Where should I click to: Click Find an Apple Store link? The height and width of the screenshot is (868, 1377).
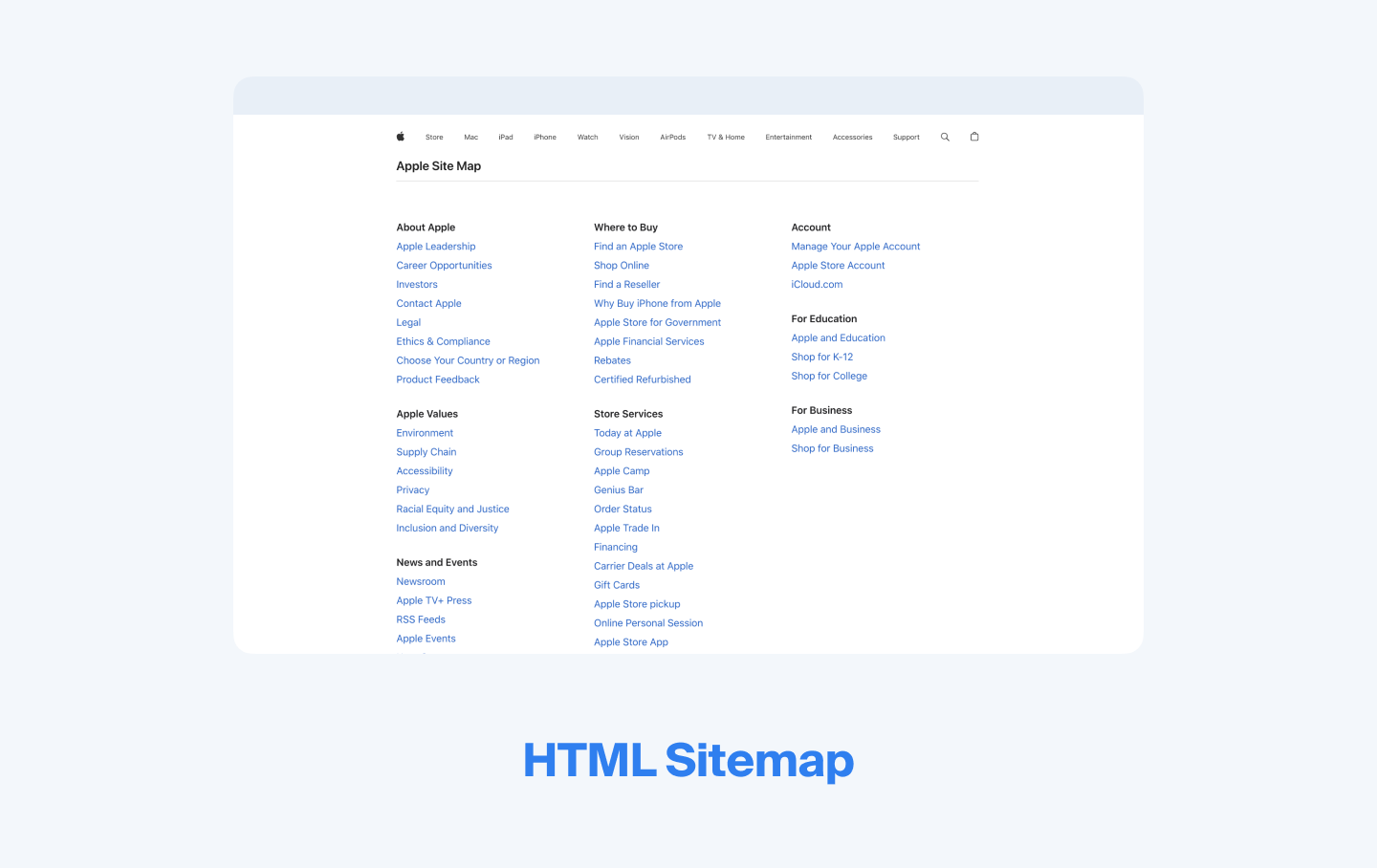pyautogui.click(x=639, y=247)
